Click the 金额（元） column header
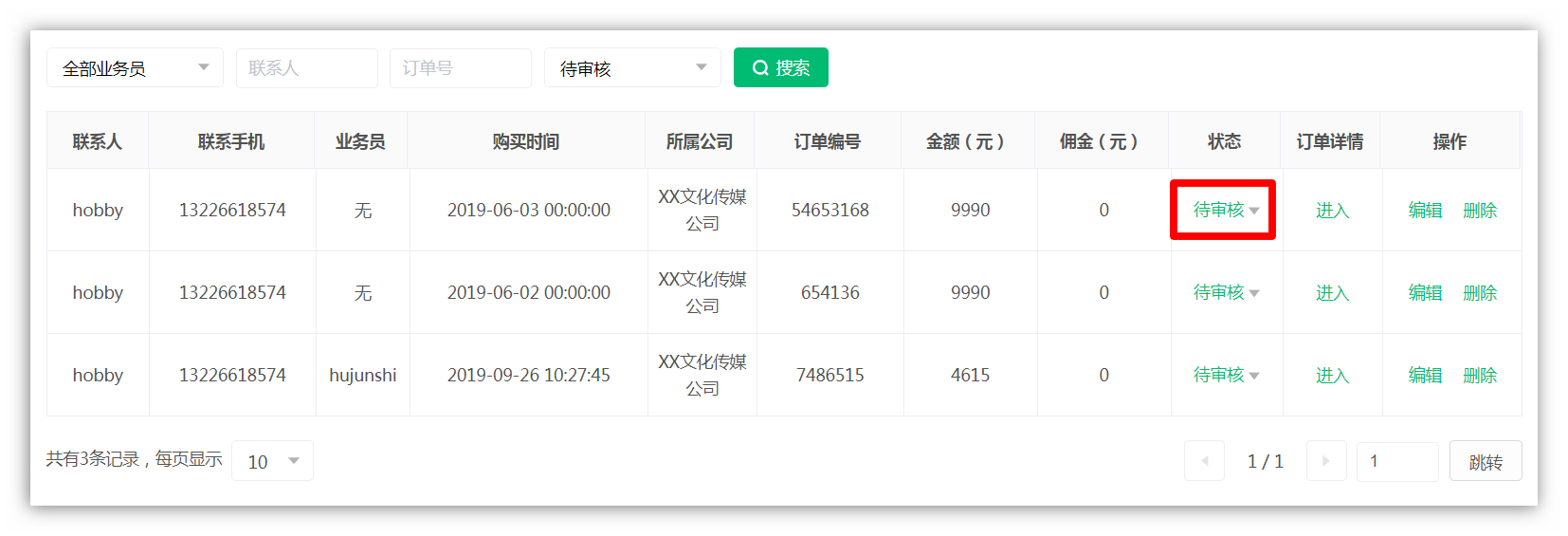Image resolution: width=1568 pixels, height=536 pixels. 968,141
